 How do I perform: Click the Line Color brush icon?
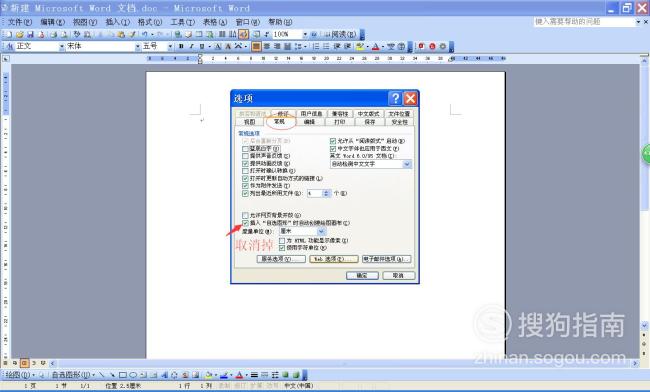[223, 375]
